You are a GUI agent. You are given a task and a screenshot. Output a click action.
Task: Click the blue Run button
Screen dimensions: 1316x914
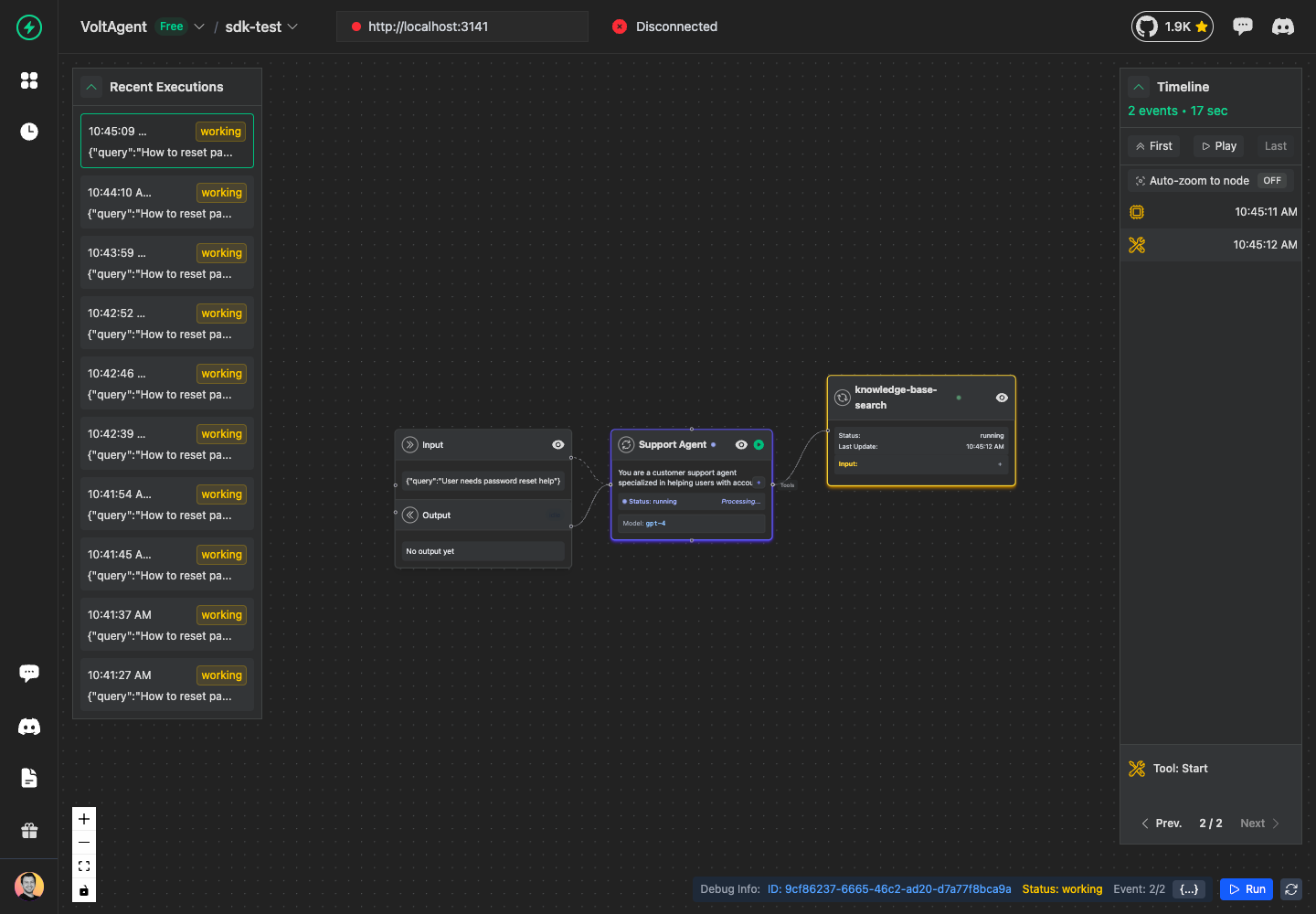pyautogui.click(x=1247, y=889)
